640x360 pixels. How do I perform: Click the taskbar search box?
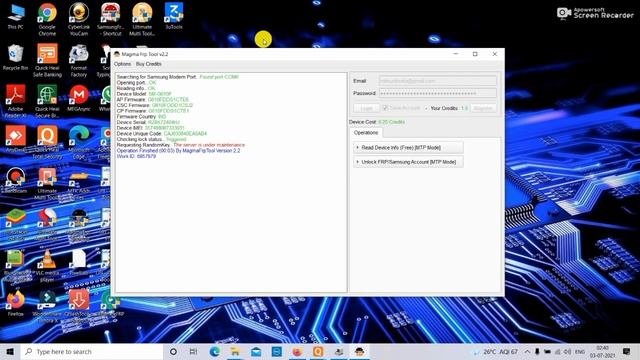[92, 351]
